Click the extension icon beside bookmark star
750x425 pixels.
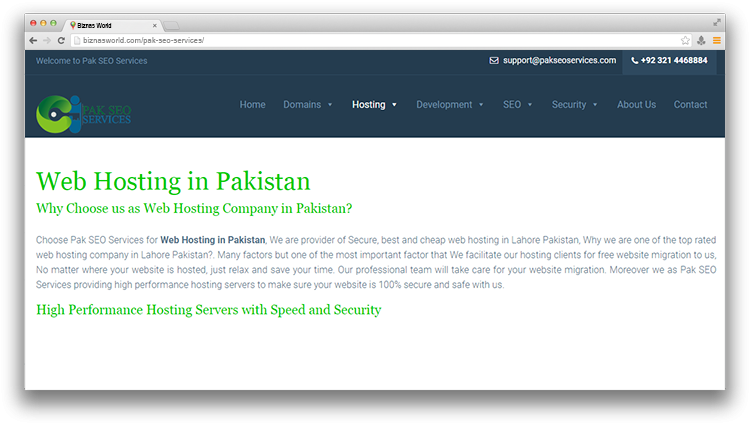(701, 40)
